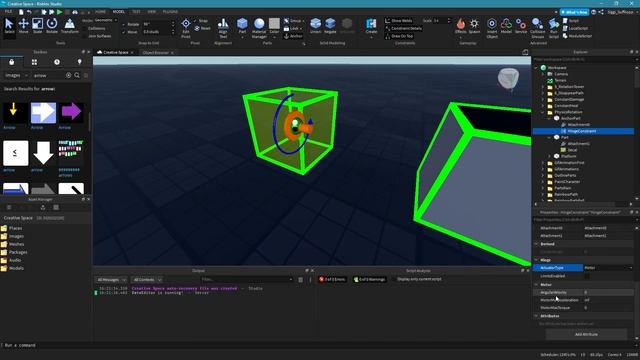
Task: Open the Mode Geometric dropdown
Action: pyautogui.click(x=106, y=20)
